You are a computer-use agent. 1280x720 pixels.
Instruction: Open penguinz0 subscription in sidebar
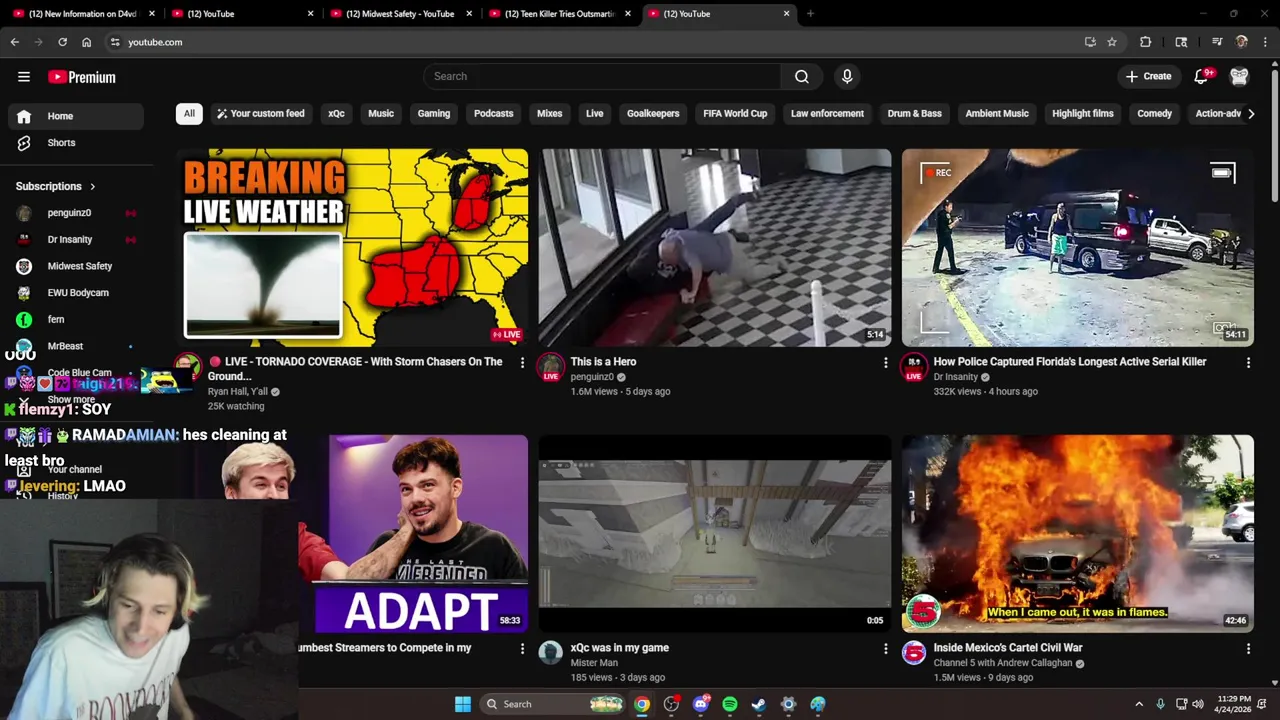(76, 213)
